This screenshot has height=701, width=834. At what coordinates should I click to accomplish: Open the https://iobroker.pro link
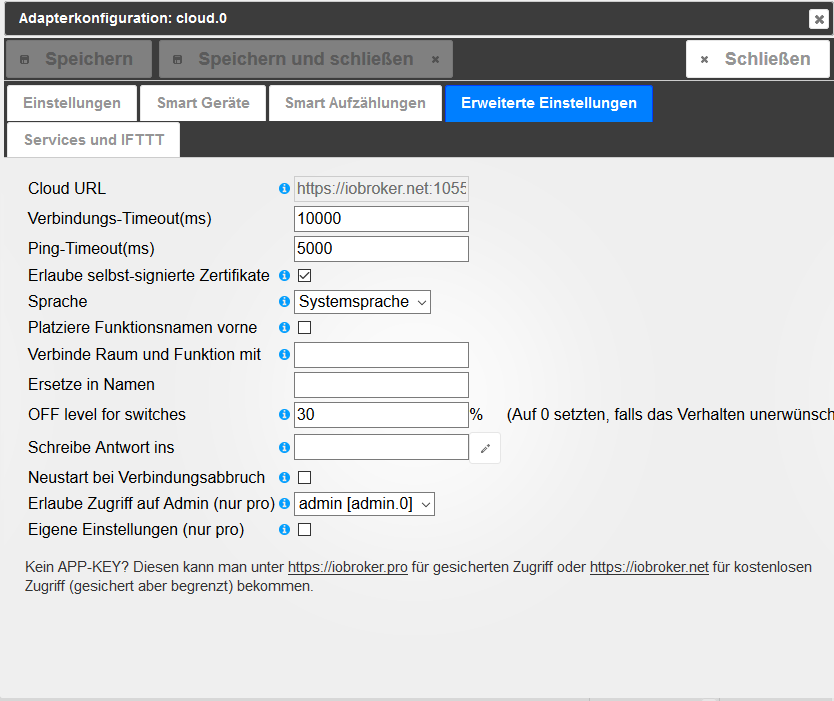tap(347, 567)
